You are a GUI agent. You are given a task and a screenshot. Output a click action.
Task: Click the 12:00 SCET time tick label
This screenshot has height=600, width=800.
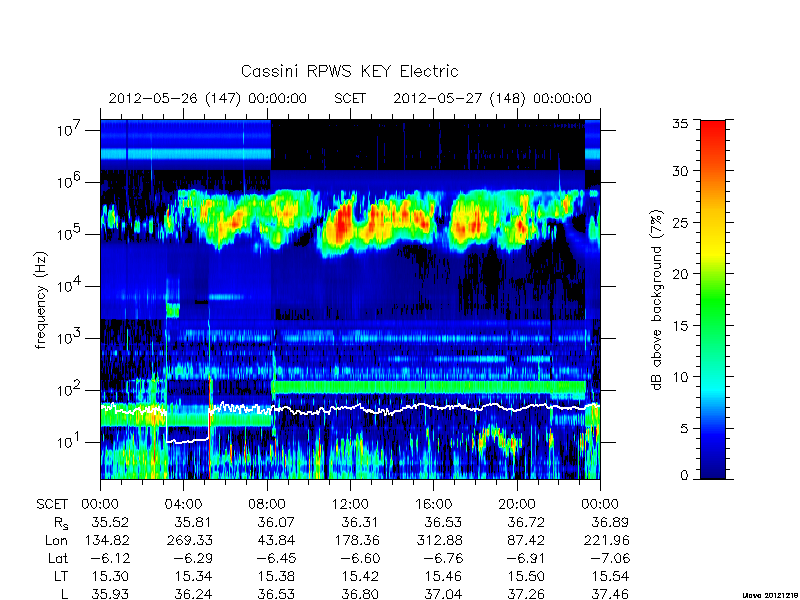tap(350, 504)
